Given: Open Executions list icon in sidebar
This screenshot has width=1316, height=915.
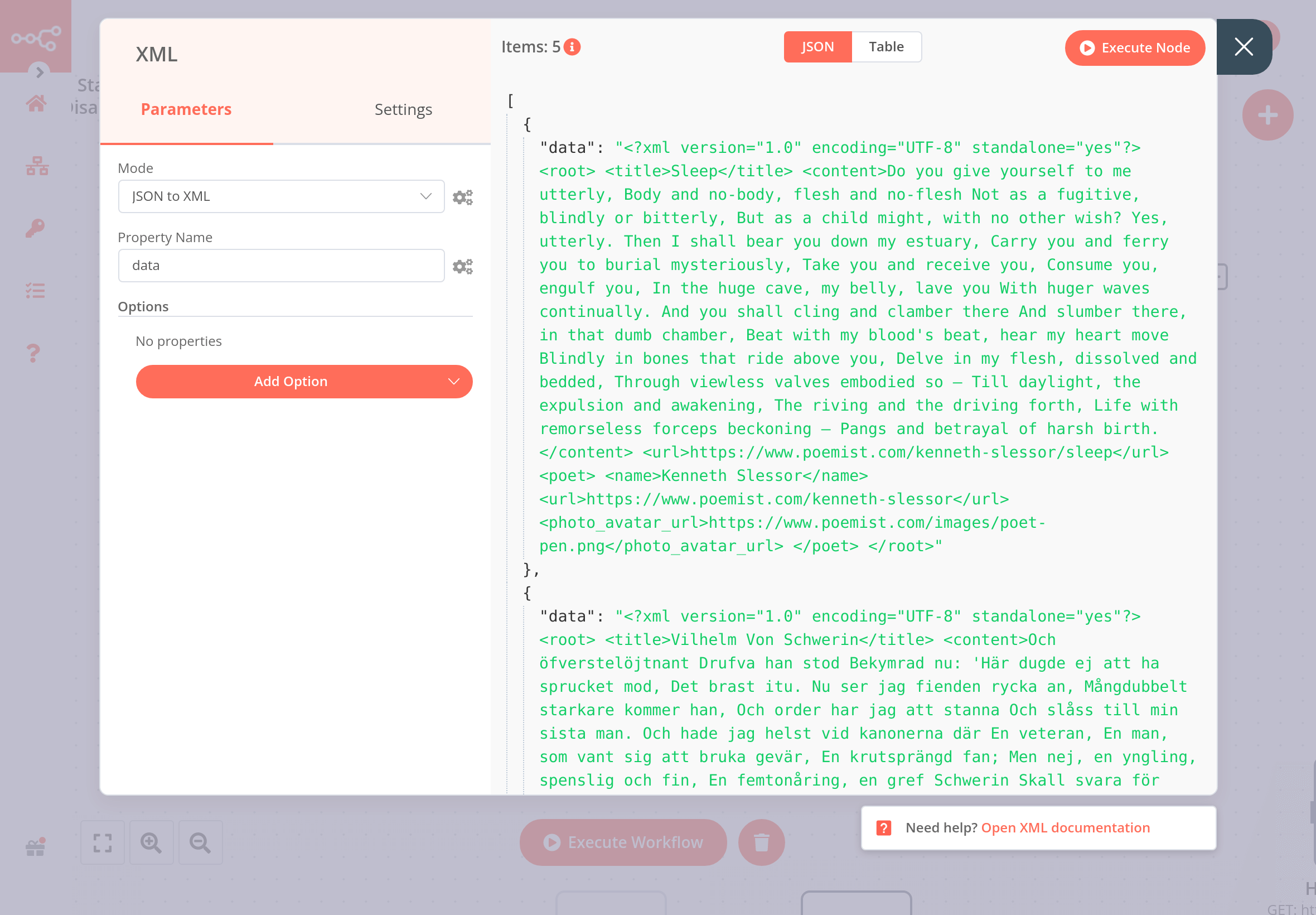Looking at the screenshot, I should (35, 291).
